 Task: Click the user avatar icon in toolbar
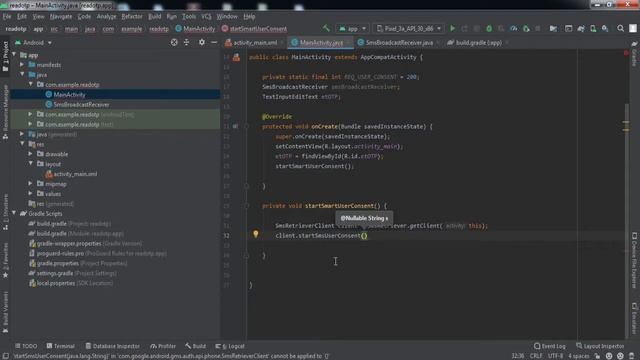pyautogui.click(x=633, y=29)
